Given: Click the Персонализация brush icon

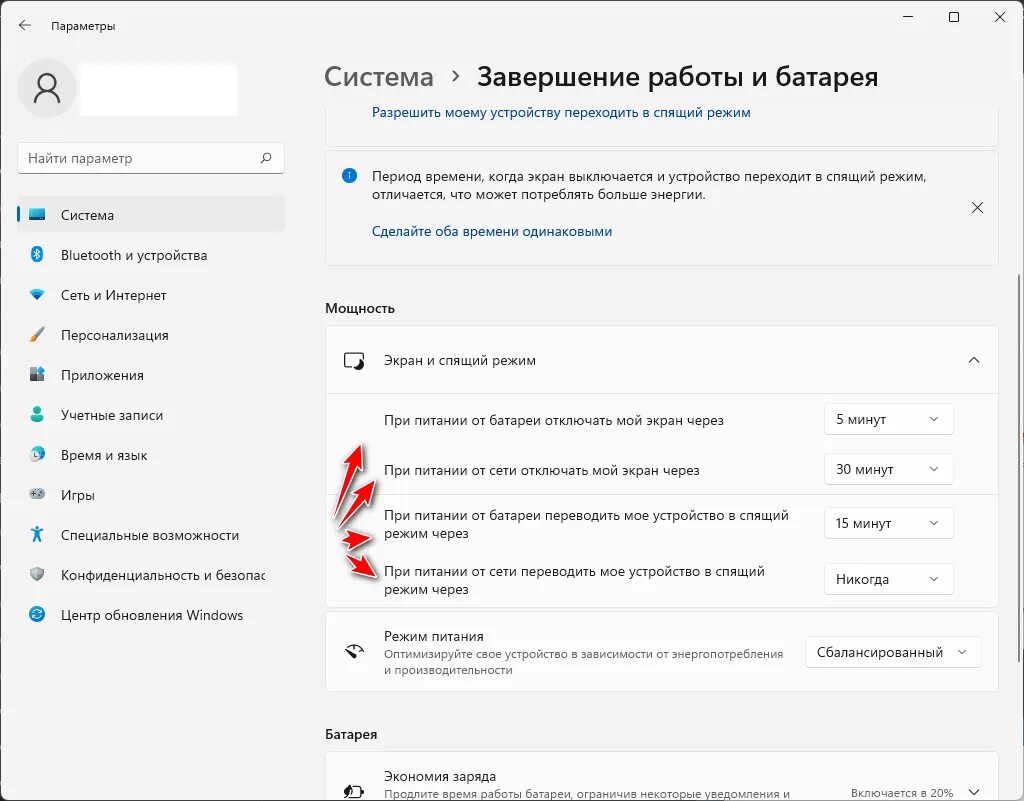Looking at the screenshot, I should 37,335.
